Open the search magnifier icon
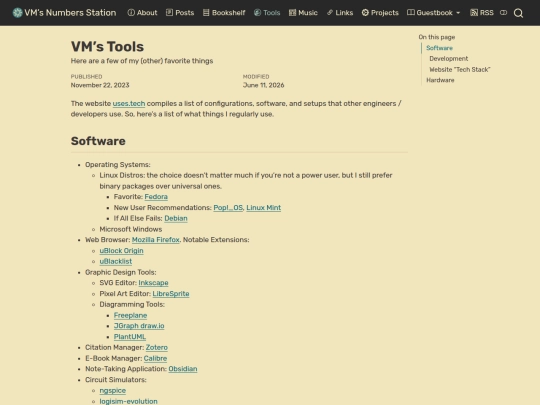 click(518, 13)
